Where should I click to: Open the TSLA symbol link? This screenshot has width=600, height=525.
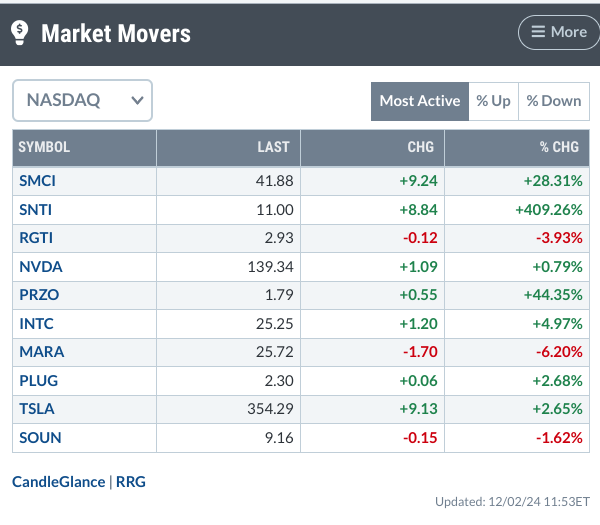[37, 409]
